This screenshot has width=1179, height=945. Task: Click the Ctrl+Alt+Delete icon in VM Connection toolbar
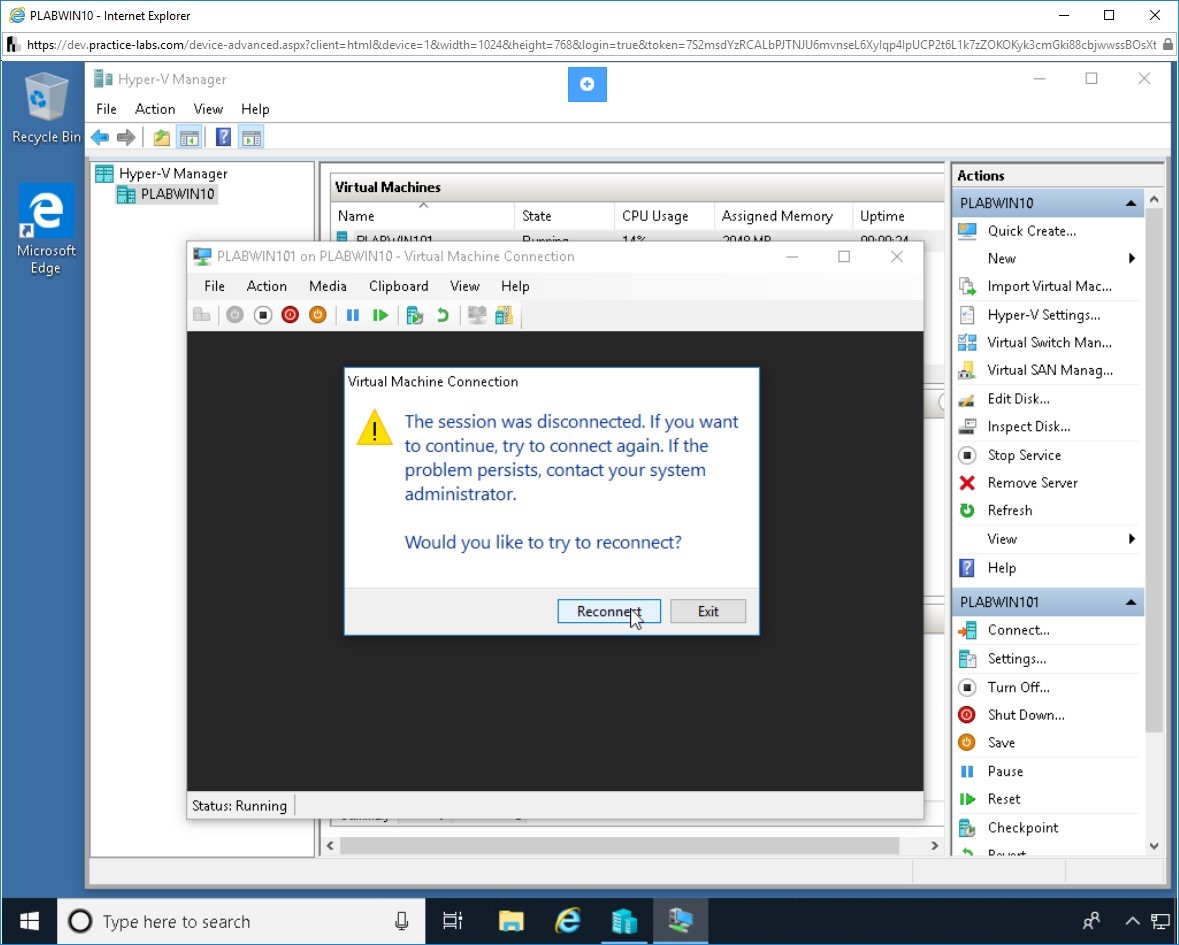[202, 315]
